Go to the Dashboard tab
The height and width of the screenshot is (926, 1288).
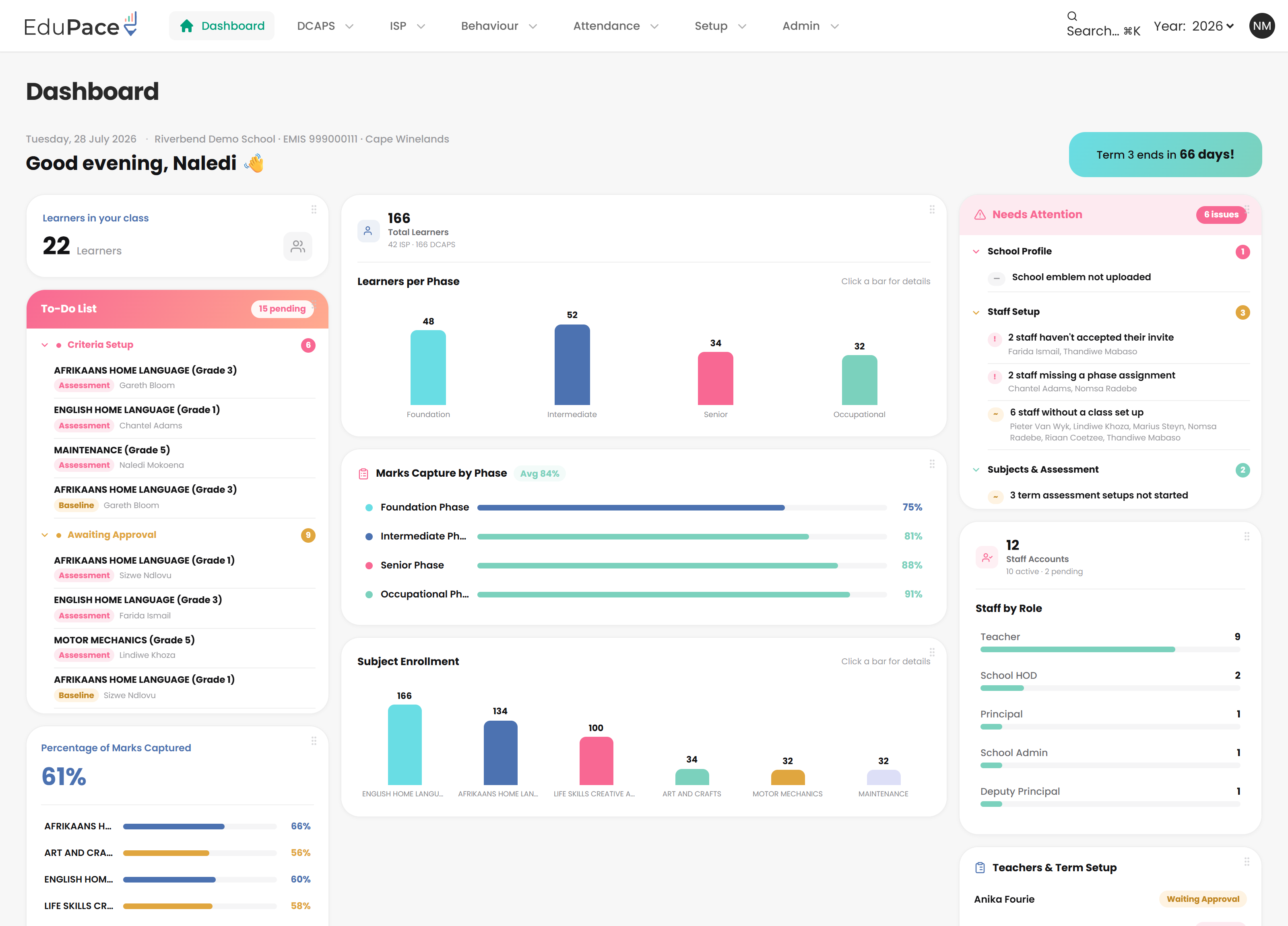coord(221,25)
